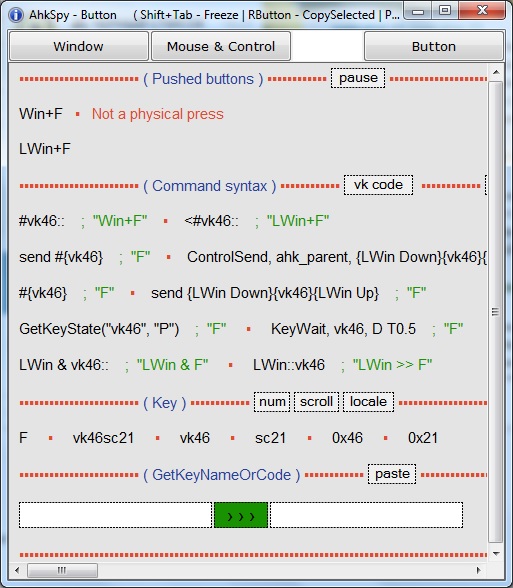Viewport: 513px width, 588px height.
Task: Click the "LWin::vk46" remap text
Action: point(289,365)
